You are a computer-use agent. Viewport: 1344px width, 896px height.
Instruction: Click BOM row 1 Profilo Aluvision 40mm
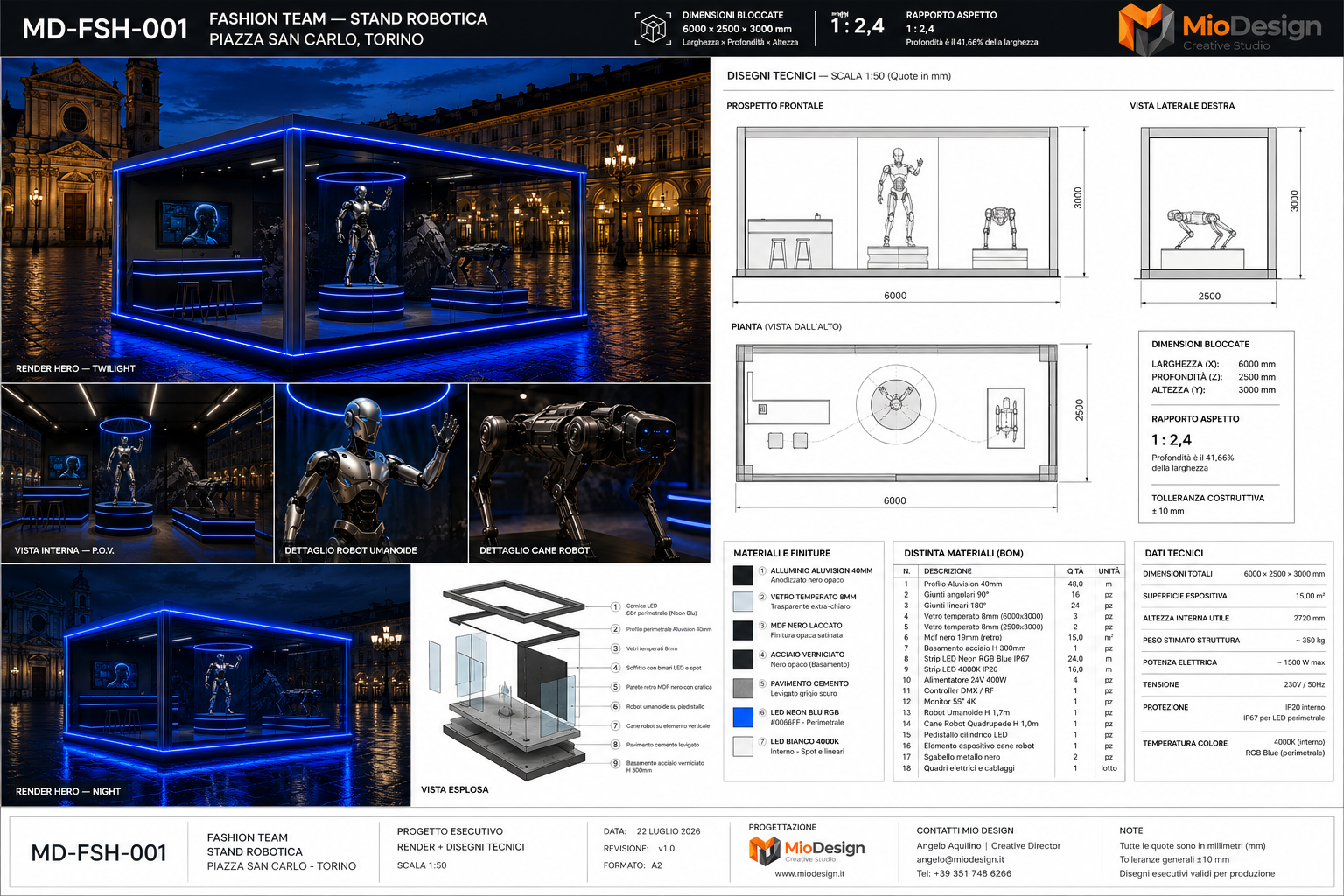point(1009,584)
